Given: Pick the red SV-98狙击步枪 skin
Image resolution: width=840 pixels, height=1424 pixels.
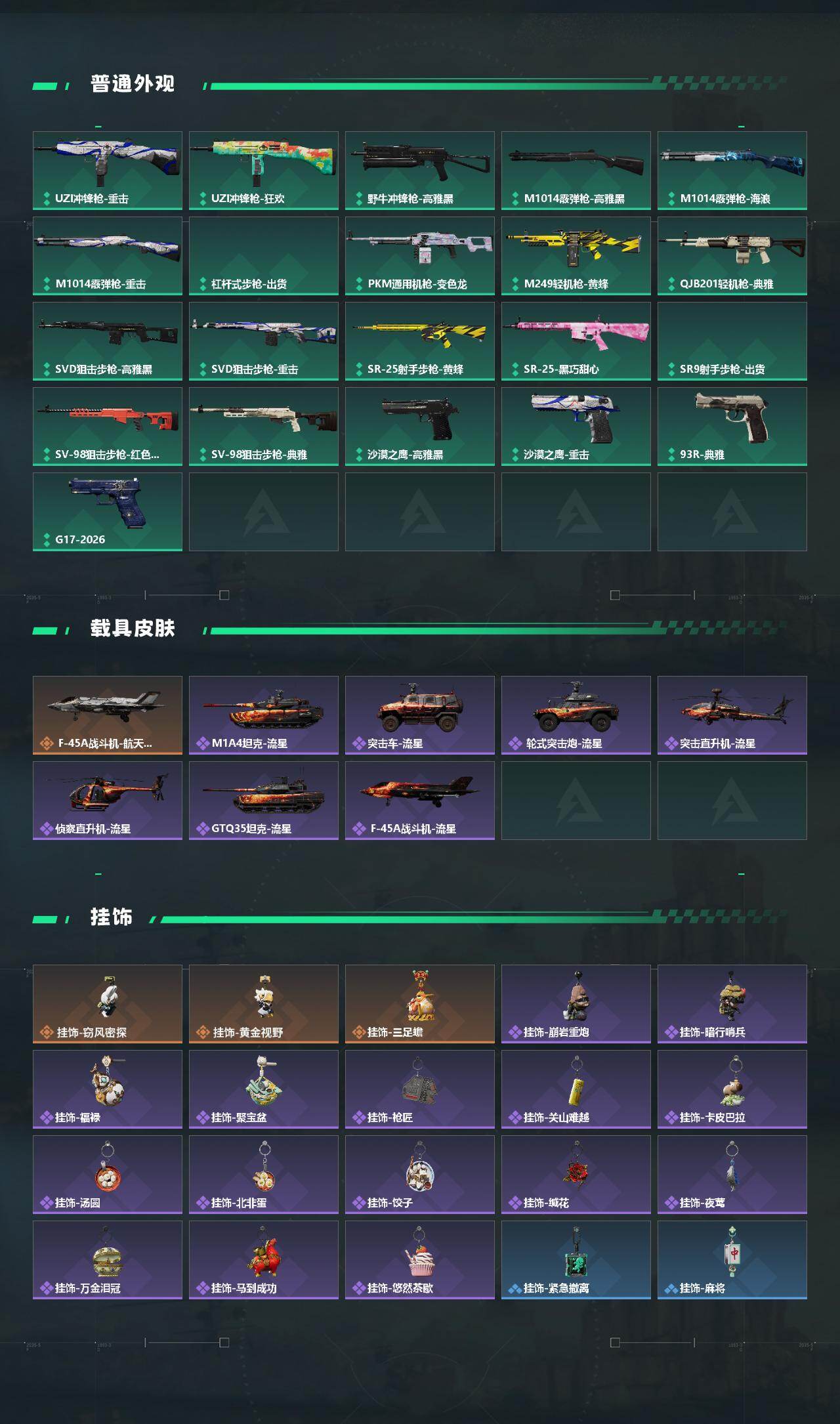Looking at the screenshot, I should tap(108, 427).
